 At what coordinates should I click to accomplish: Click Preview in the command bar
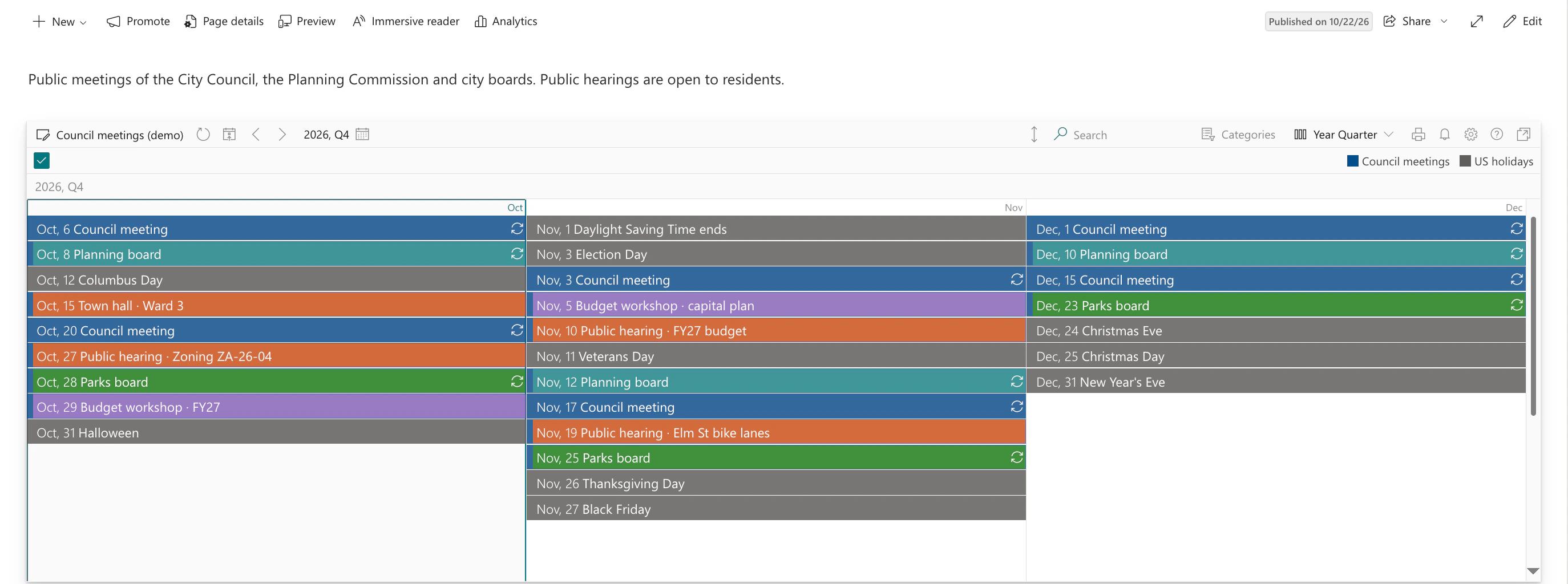tap(307, 21)
